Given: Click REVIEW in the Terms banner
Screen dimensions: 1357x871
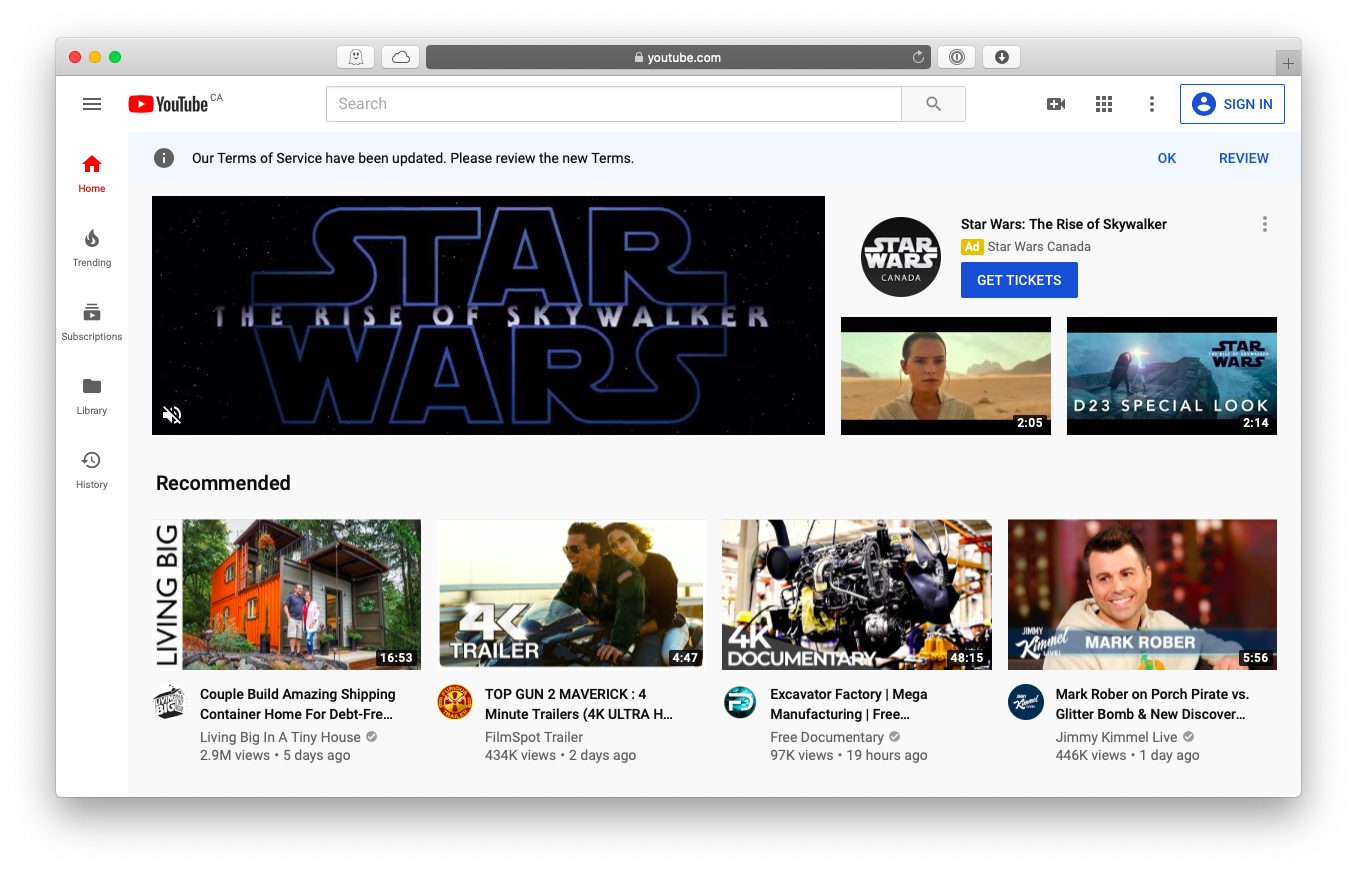Looking at the screenshot, I should (x=1244, y=158).
